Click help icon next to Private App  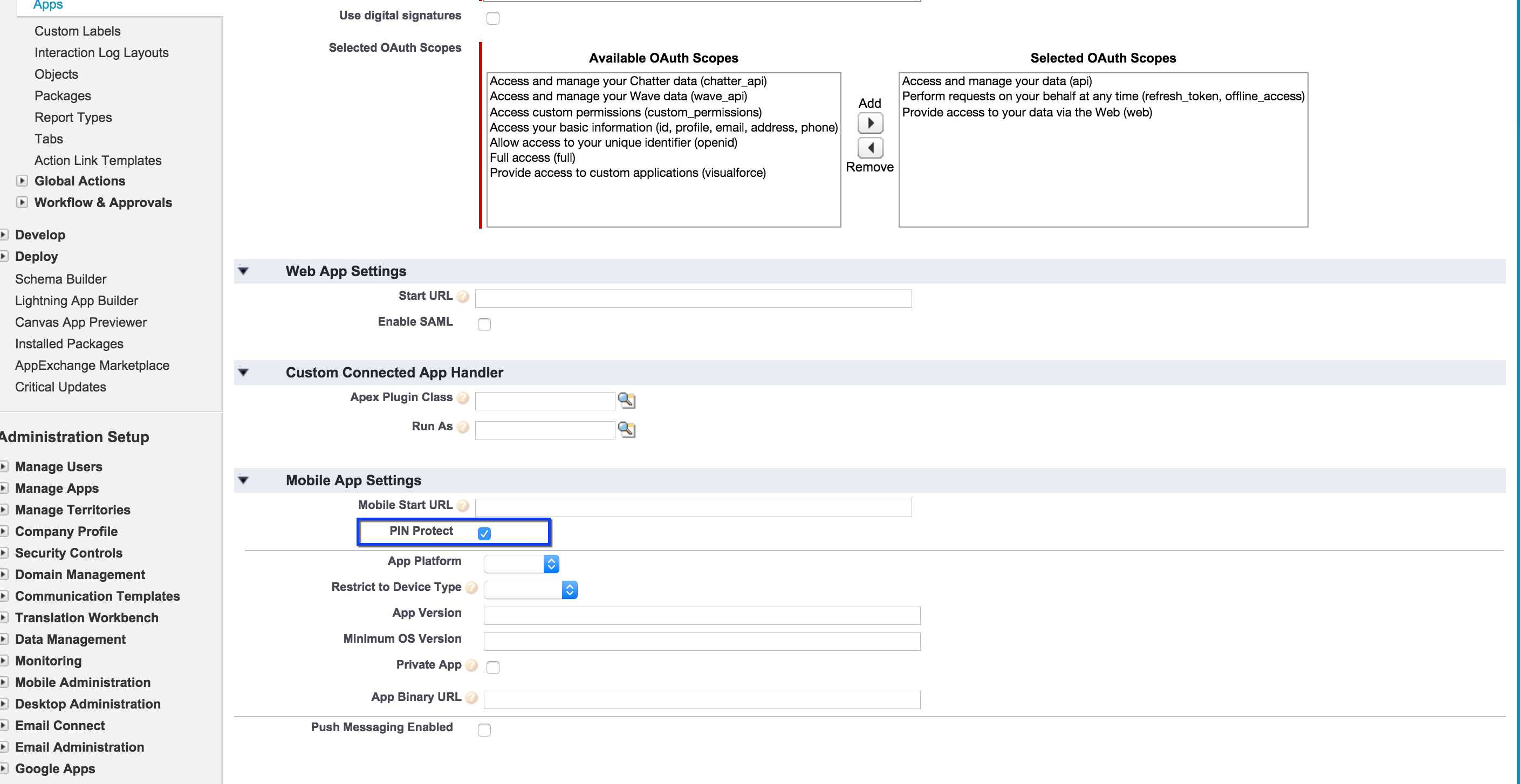[x=471, y=666]
